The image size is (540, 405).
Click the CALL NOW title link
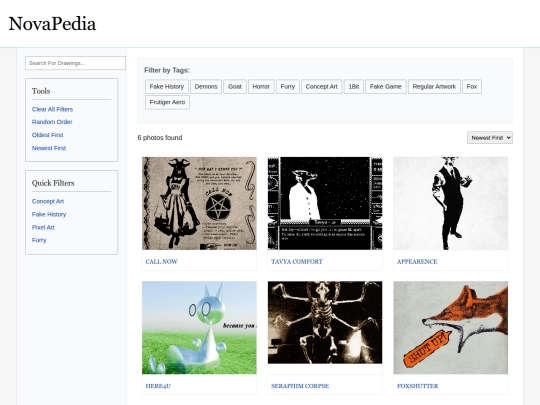pos(161,261)
